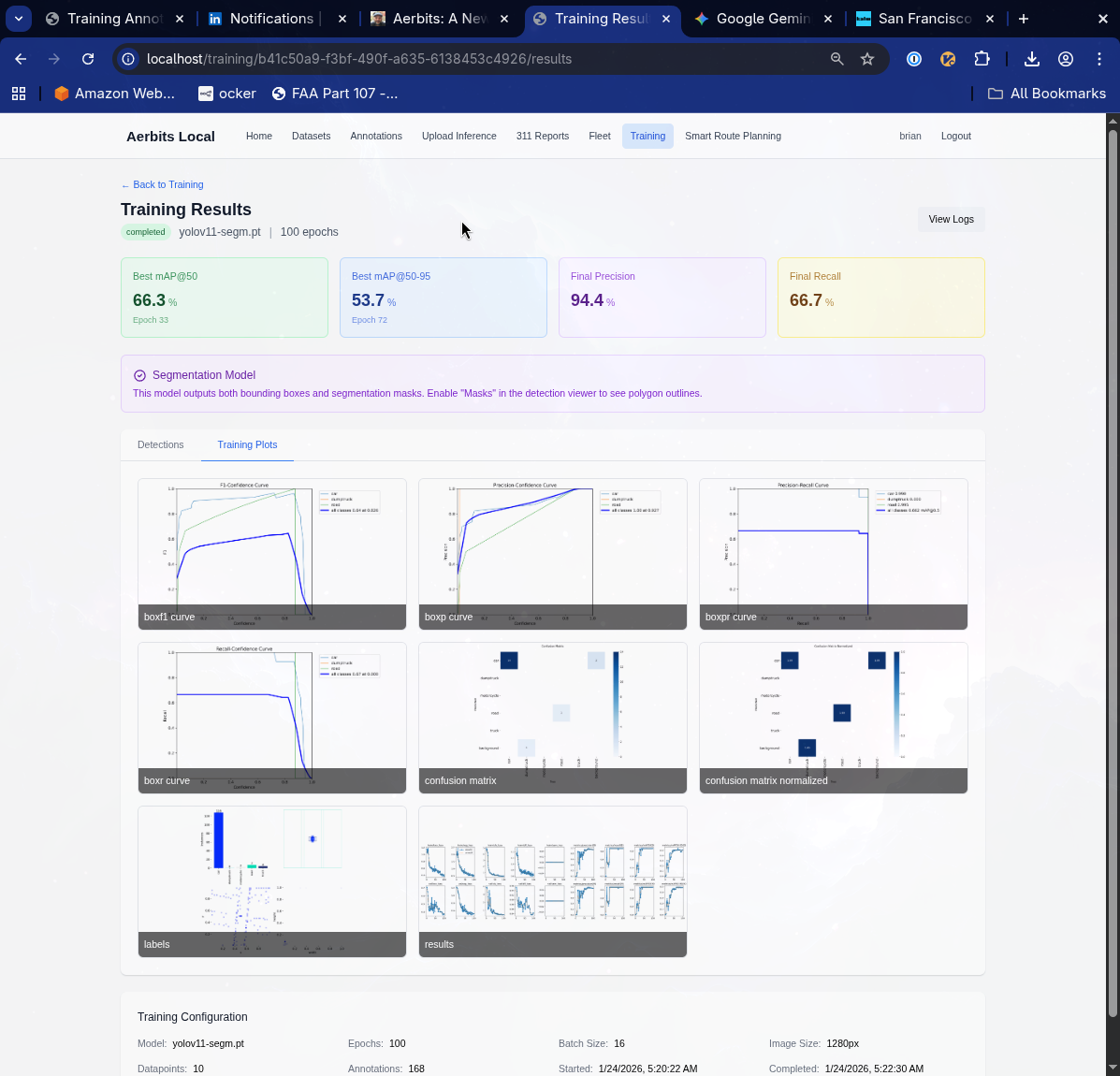Click the View Logs button
This screenshot has width=1120, height=1076.
pyautogui.click(x=951, y=219)
